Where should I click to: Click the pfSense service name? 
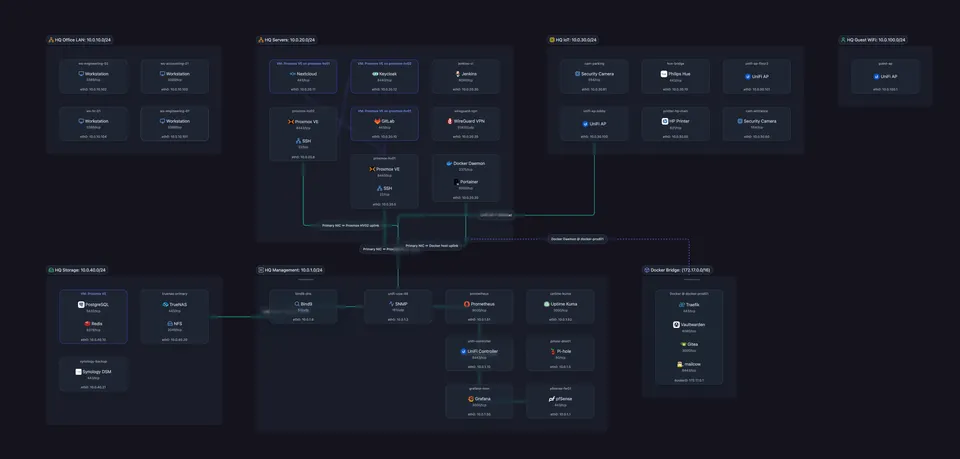point(563,399)
